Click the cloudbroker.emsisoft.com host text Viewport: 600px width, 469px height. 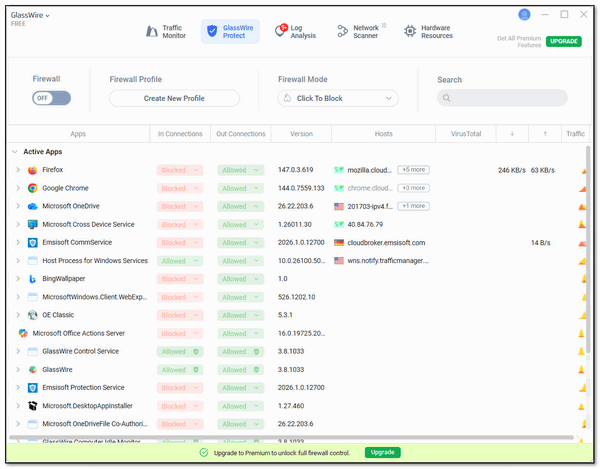[386, 243]
